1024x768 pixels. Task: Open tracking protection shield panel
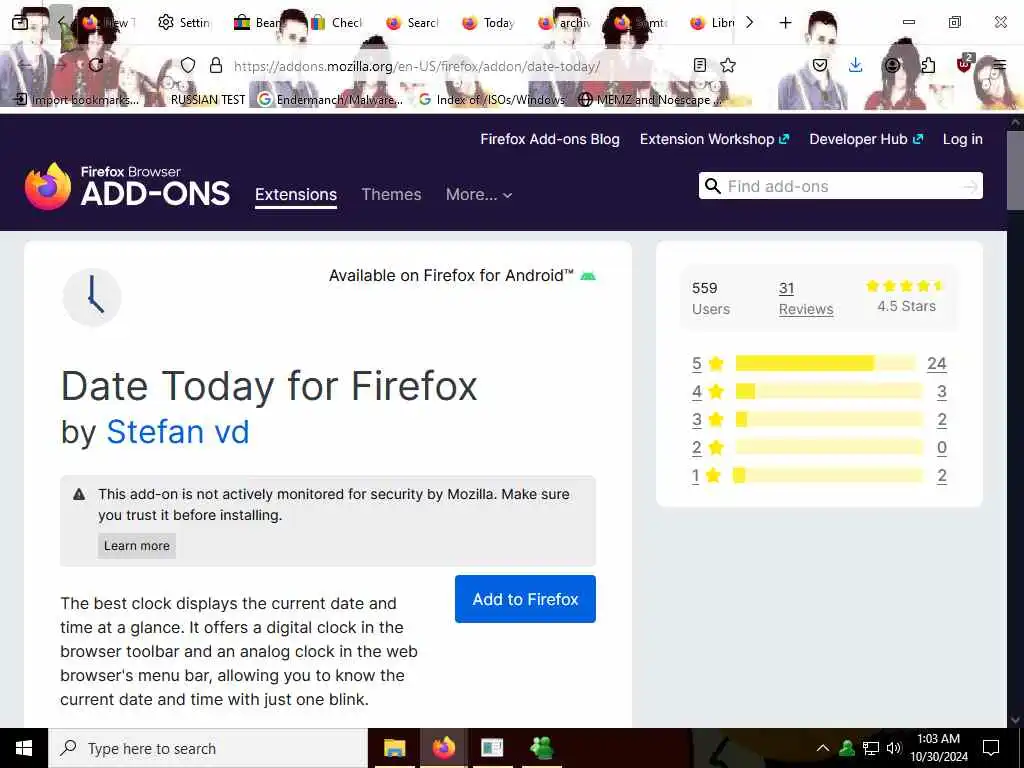pyautogui.click(x=188, y=65)
